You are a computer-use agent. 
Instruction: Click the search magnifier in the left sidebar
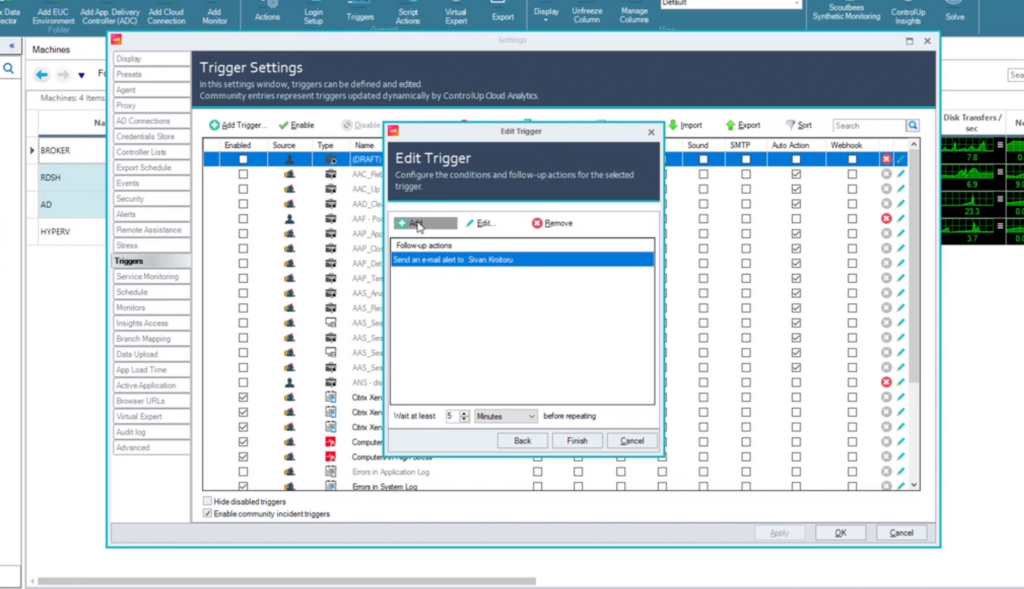click(8, 69)
